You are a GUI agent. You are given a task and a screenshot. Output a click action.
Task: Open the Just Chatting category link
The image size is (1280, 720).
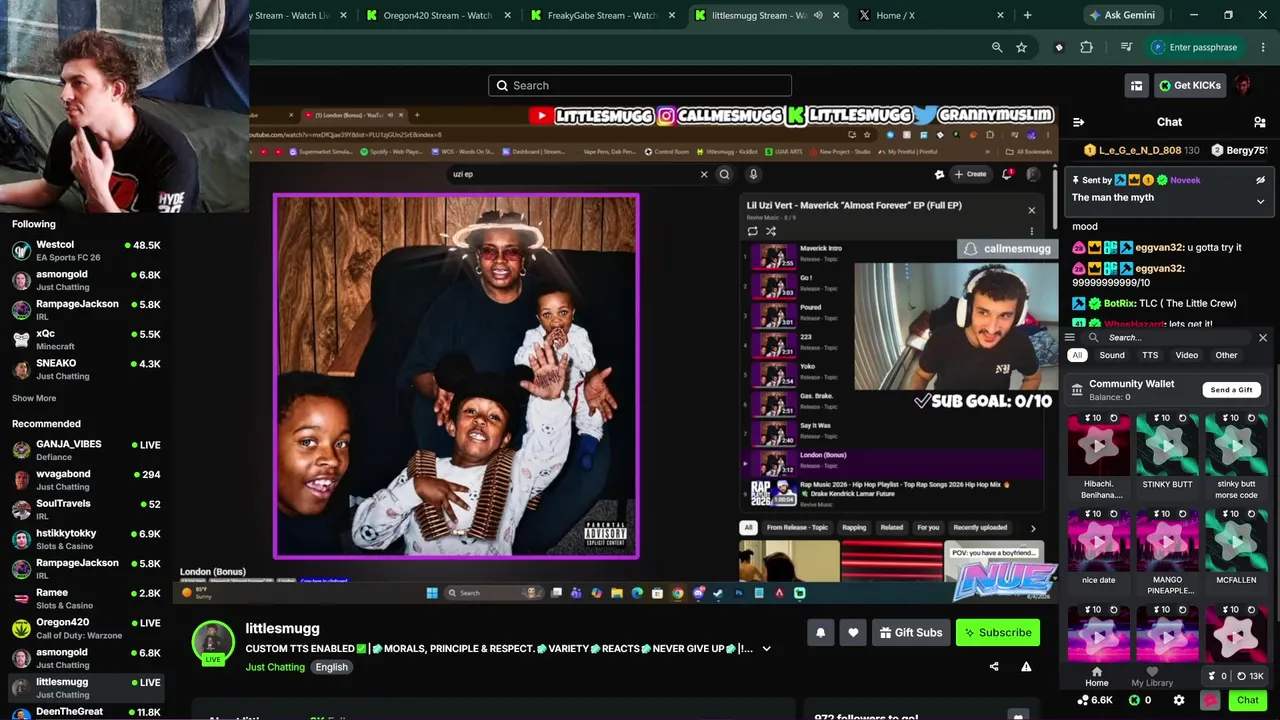click(x=275, y=667)
